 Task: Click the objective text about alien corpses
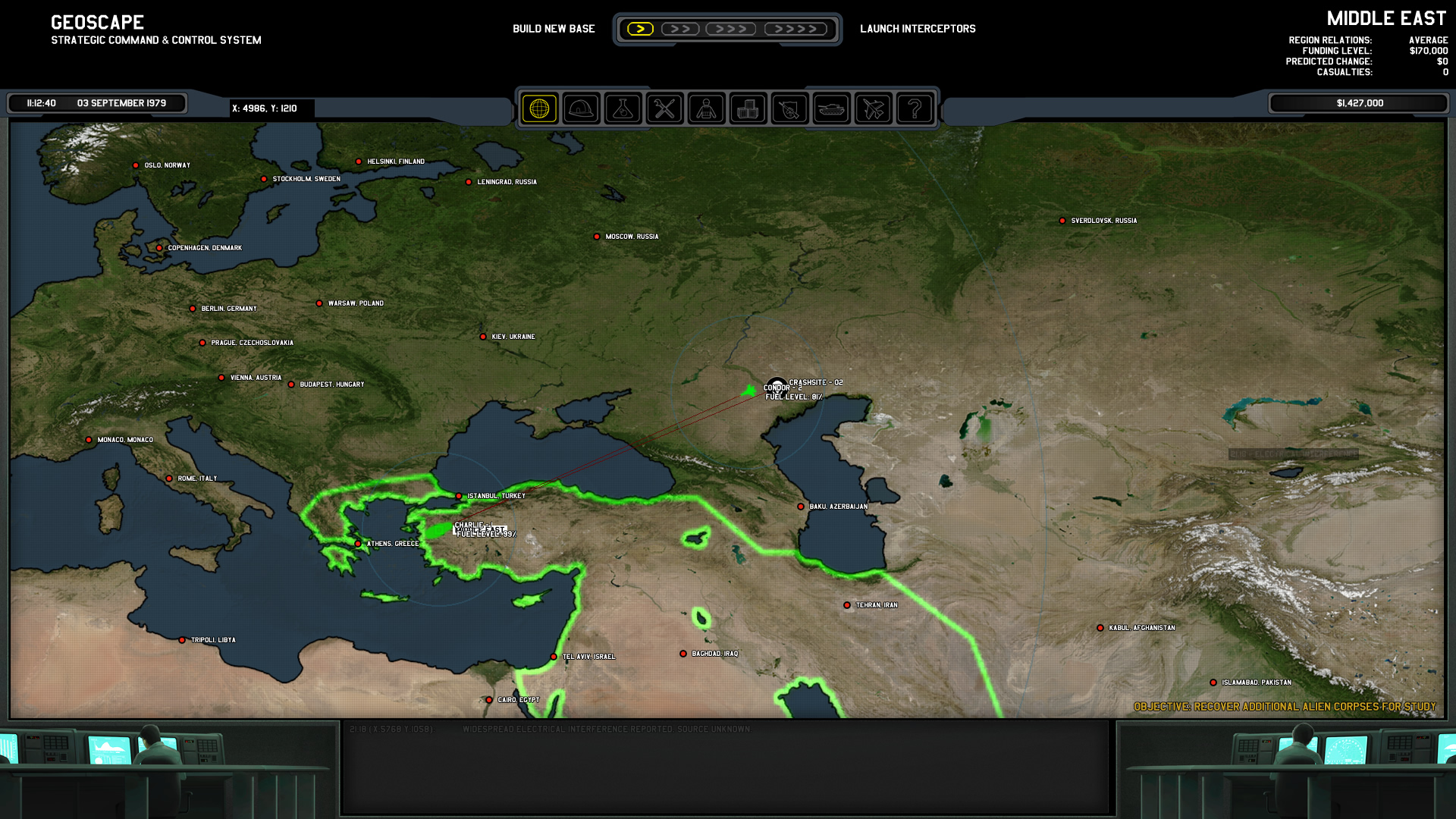point(1285,707)
